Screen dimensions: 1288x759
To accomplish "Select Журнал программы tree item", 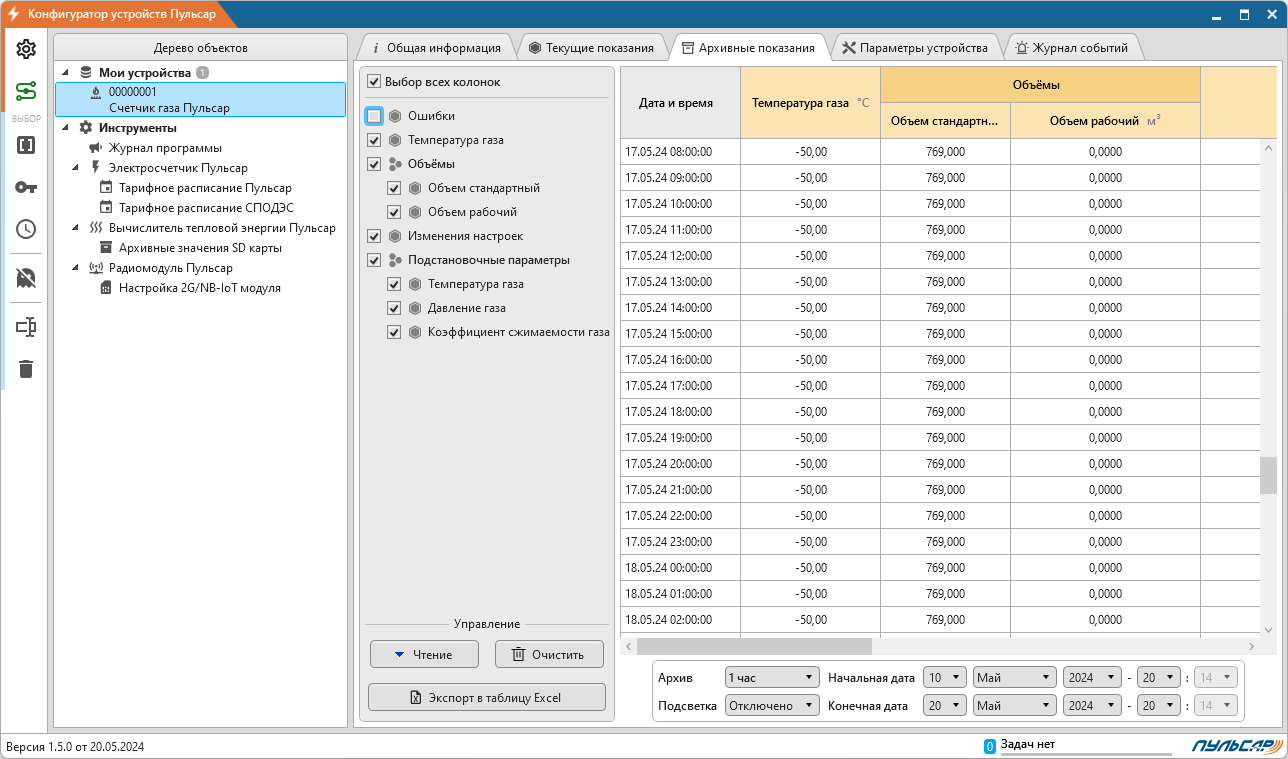I will (x=165, y=148).
